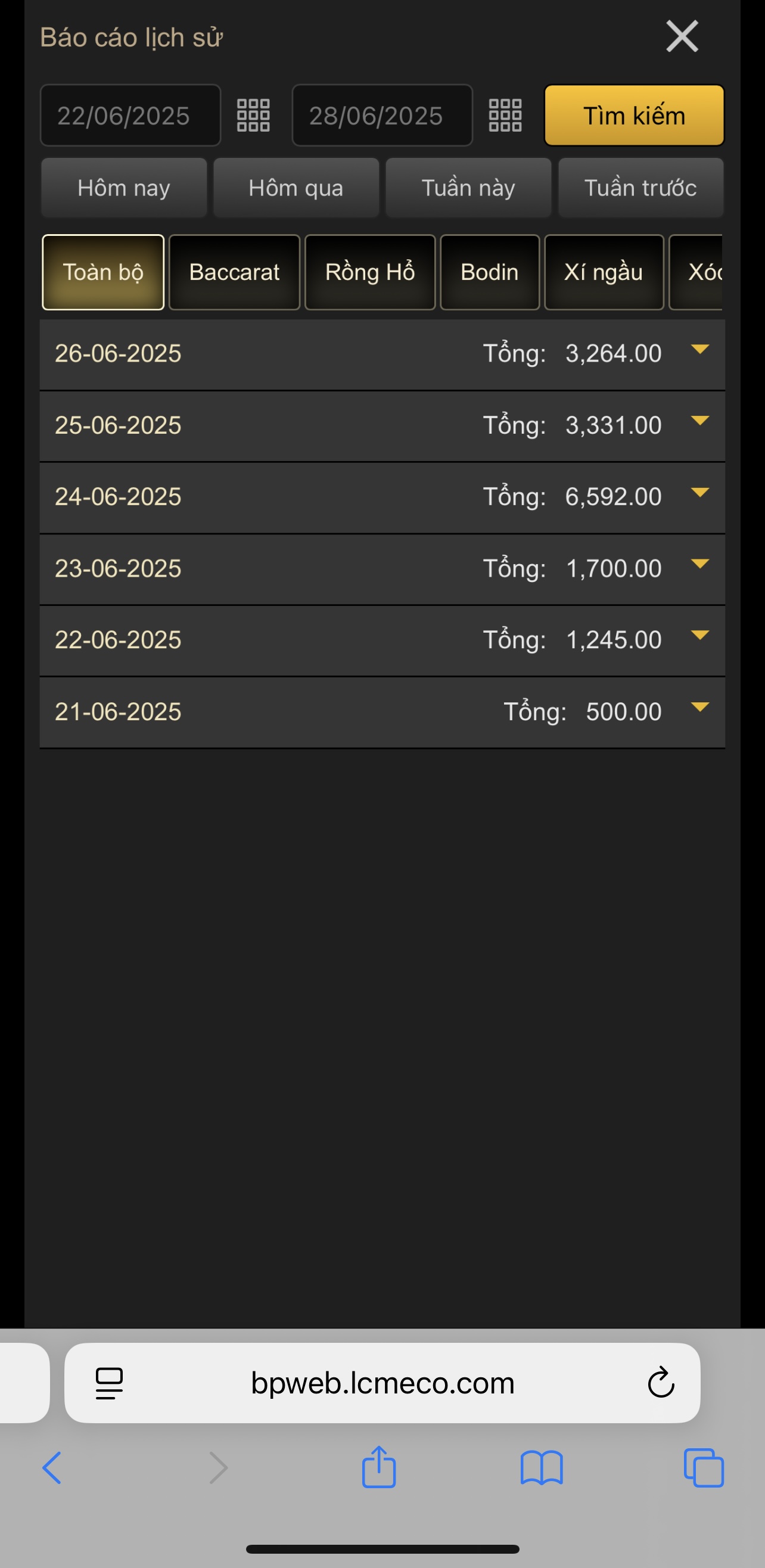
Task: Reload the page in Safari
Action: coord(660,1383)
